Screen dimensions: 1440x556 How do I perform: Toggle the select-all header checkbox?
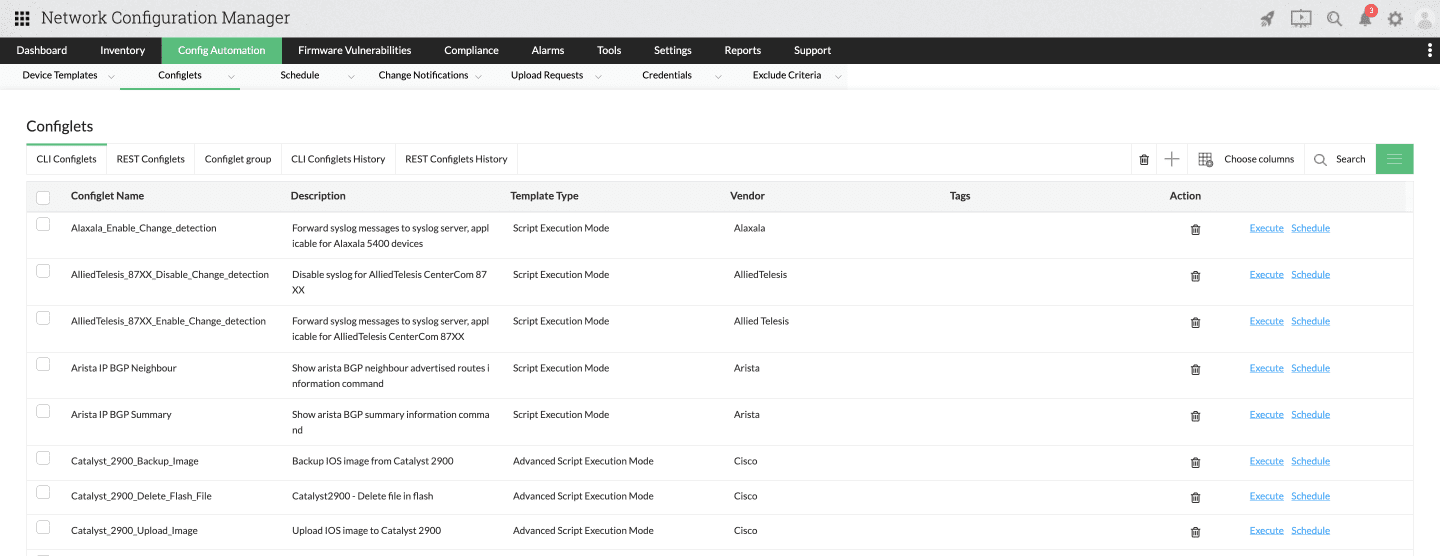tap(43, 197)
